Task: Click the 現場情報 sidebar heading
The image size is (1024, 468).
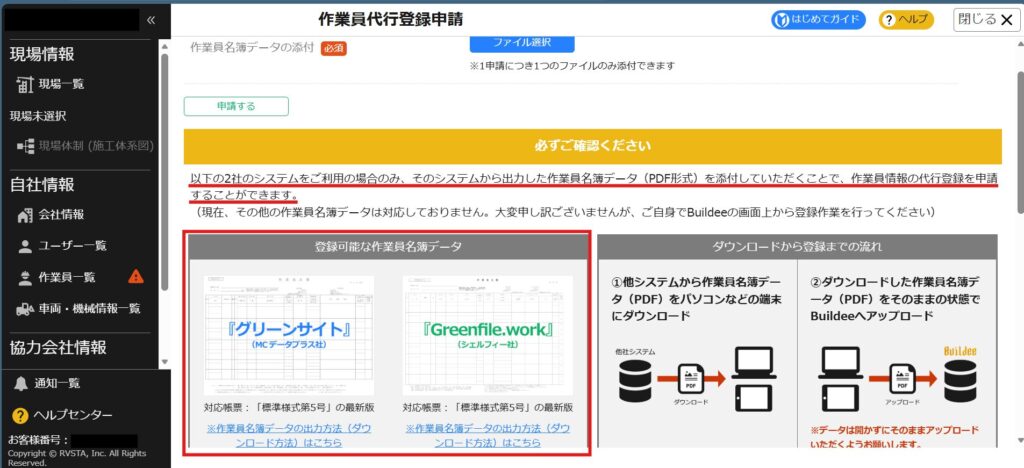Action: pos(42,54)
